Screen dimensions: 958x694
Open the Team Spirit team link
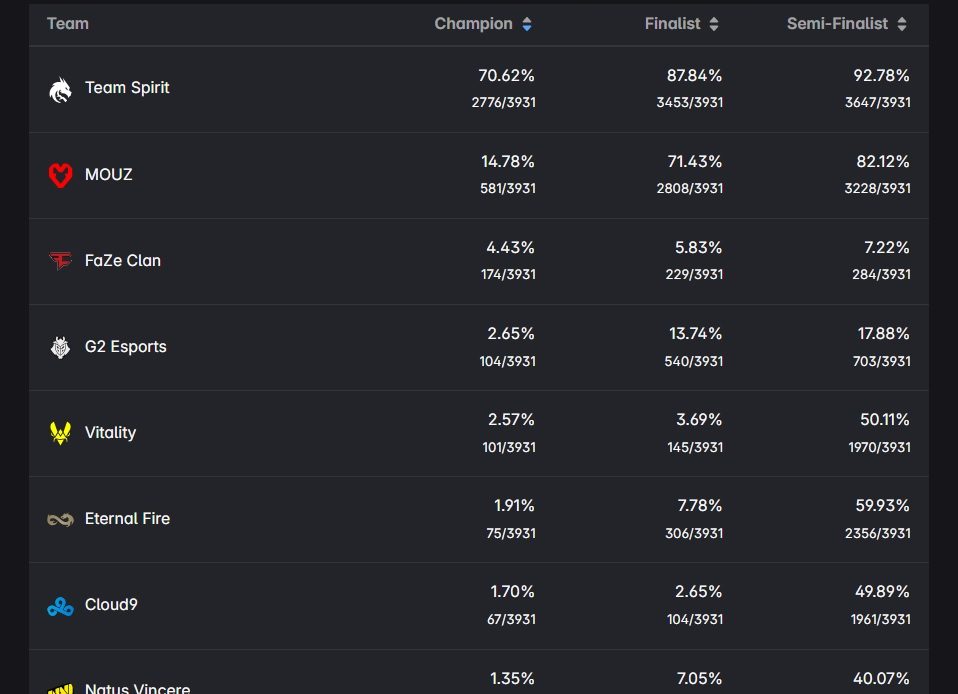127,88
